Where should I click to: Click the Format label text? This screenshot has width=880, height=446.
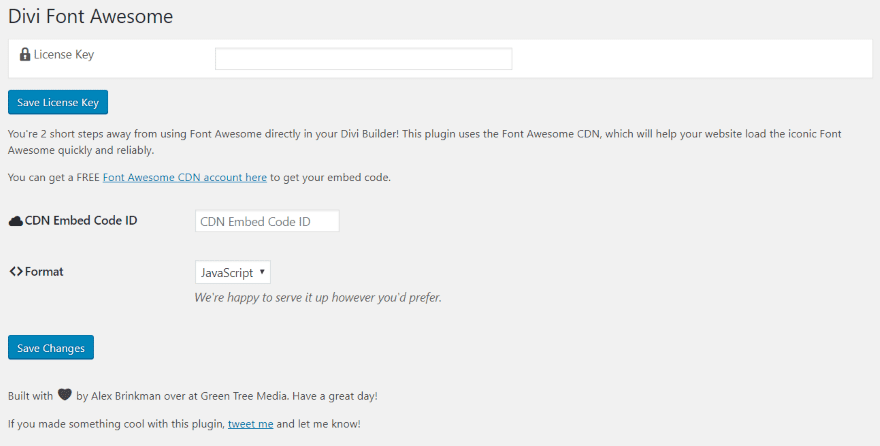pos(44,271)
